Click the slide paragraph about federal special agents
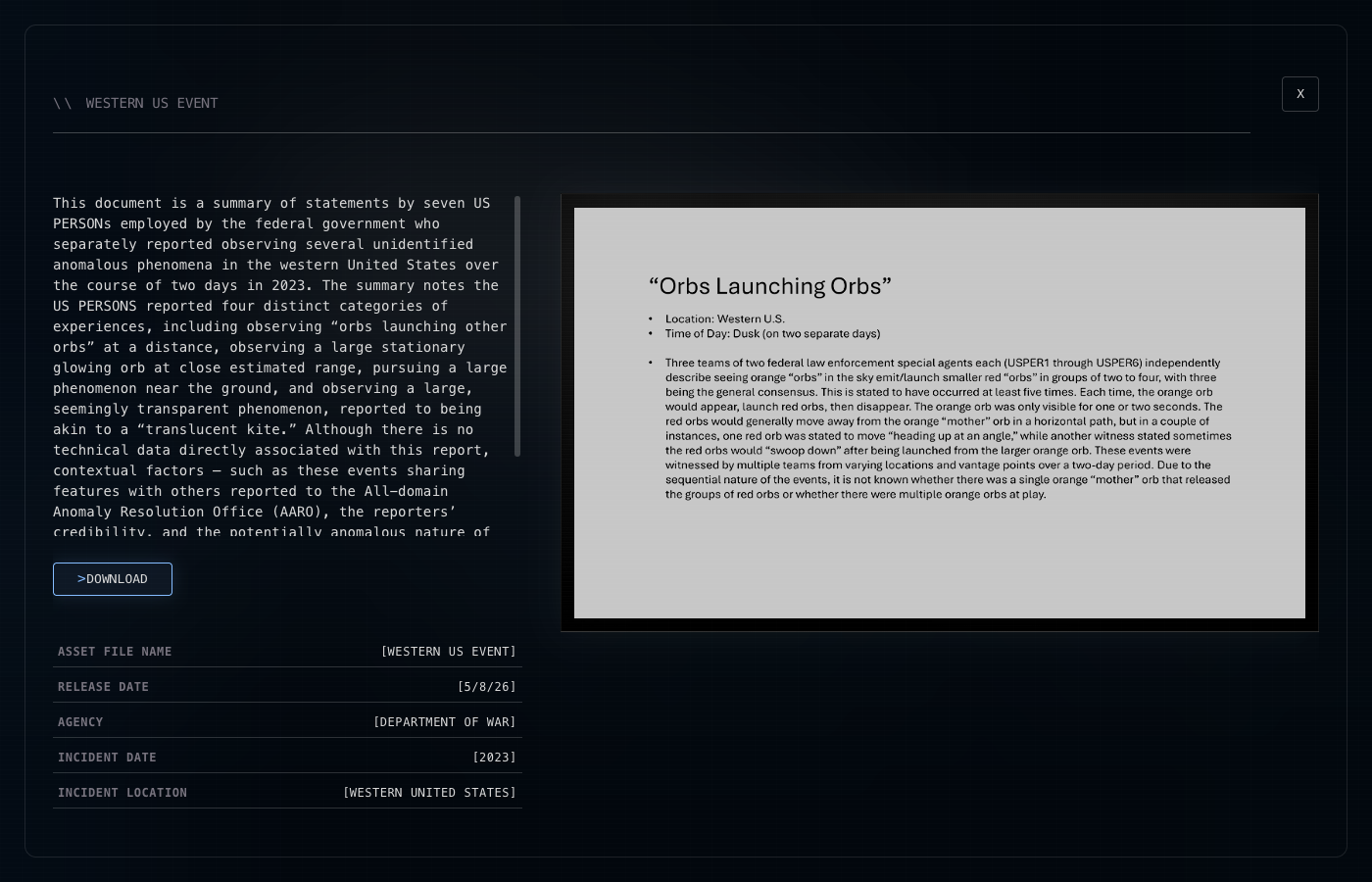This screenshot has height=882, width=1372. click(948, 428)
